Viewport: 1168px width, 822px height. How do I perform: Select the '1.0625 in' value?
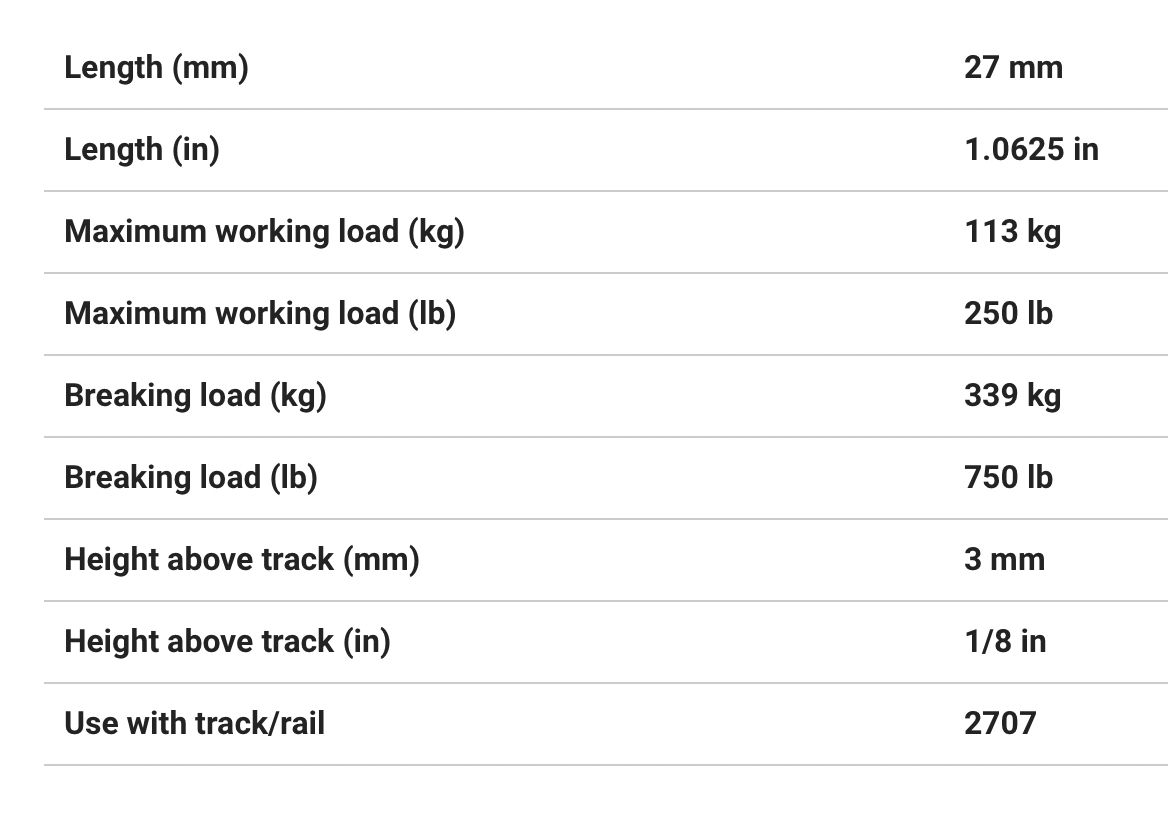pos(1031,150)
